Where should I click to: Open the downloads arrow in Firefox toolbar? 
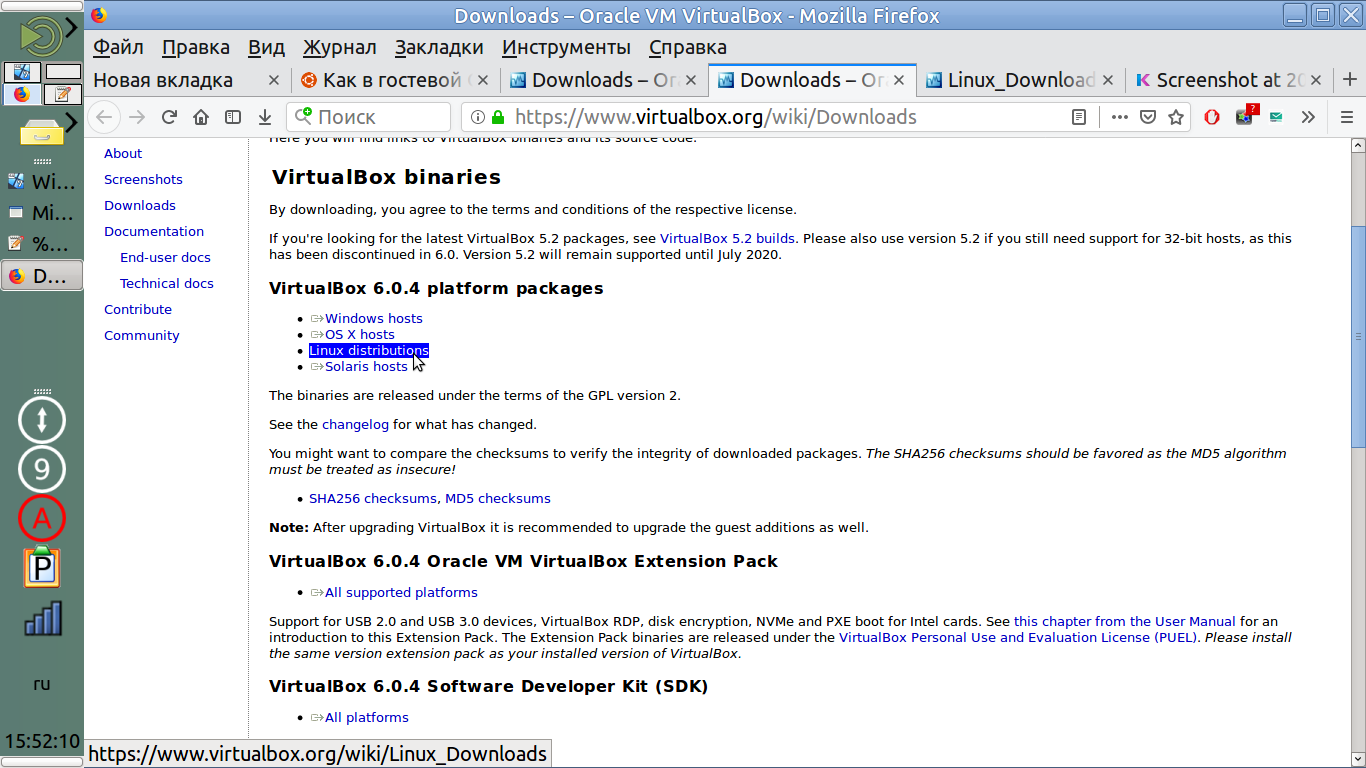(x=265, y=117)
